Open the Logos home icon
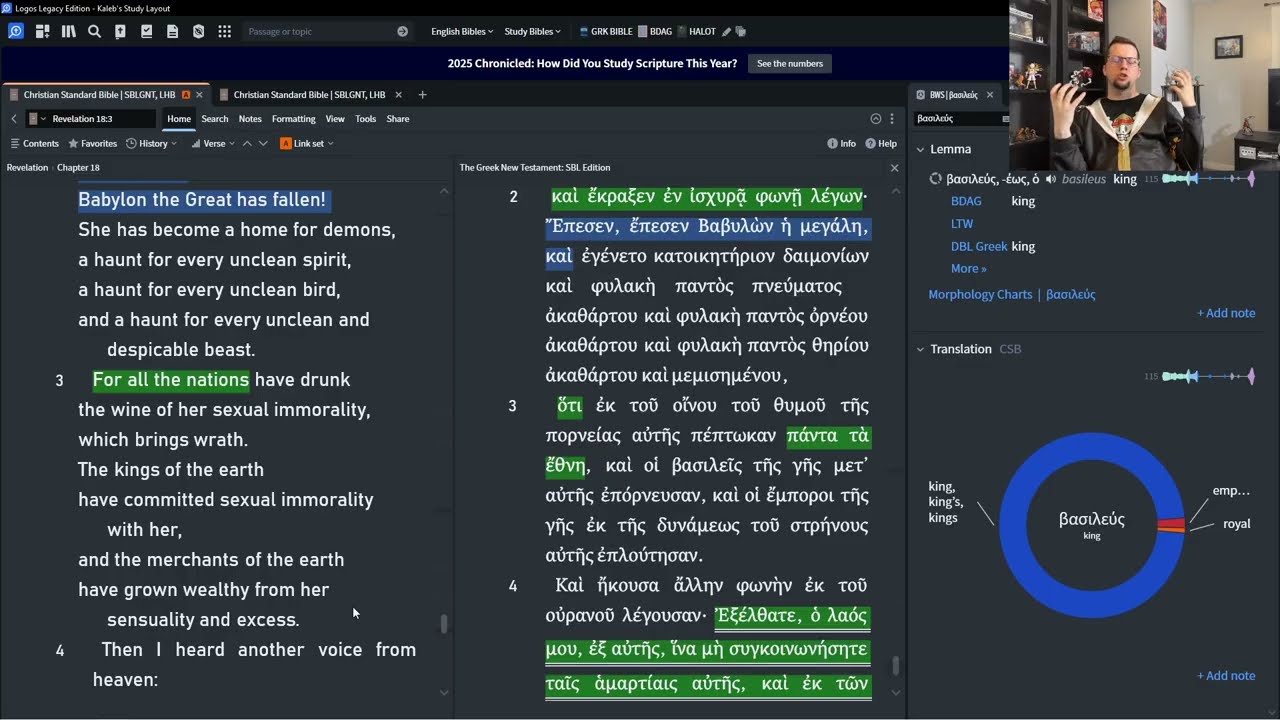Image resolution: width=1280 pixels, height=720 pixels. (16, 31)
